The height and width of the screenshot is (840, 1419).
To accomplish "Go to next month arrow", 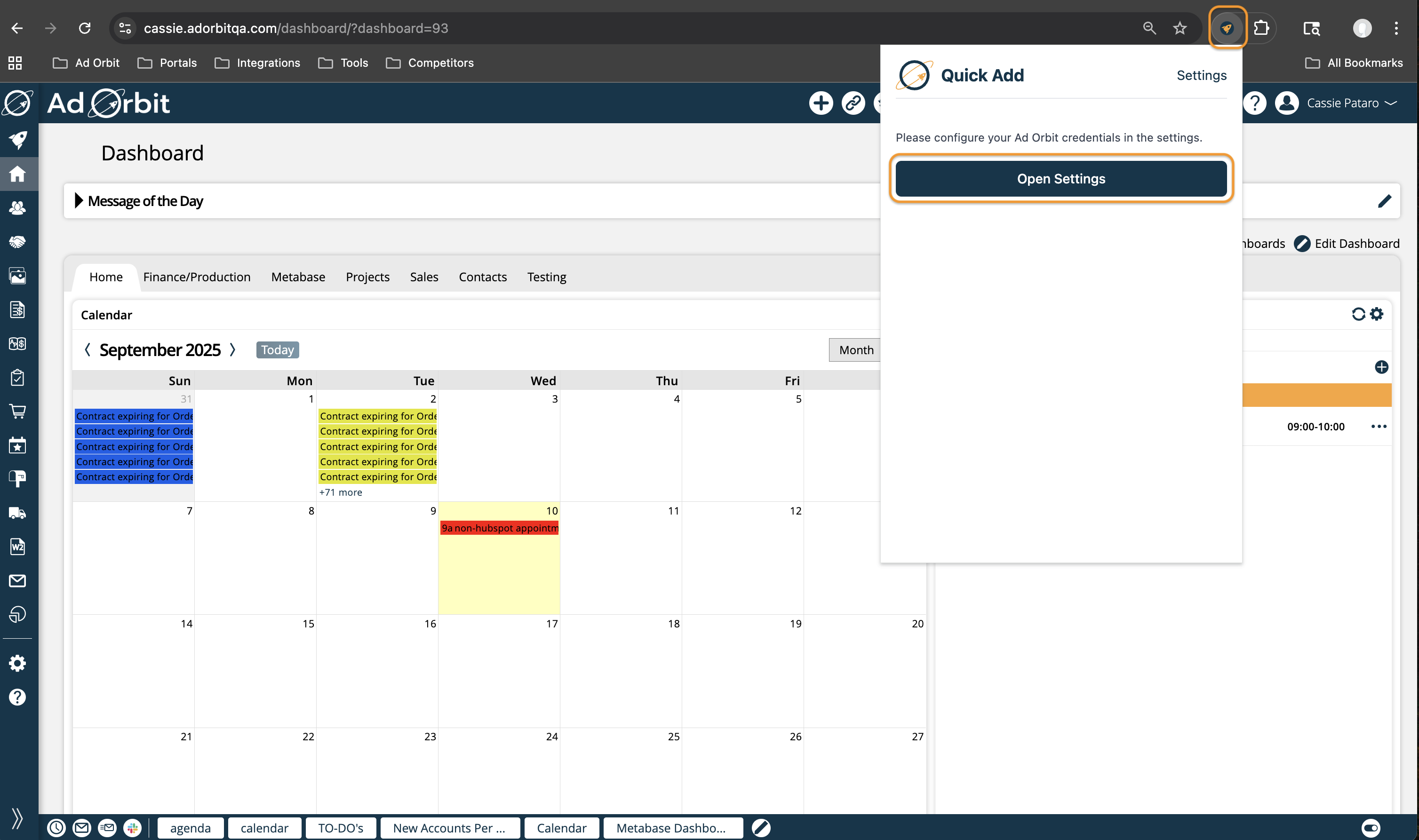I will [232, 350].
